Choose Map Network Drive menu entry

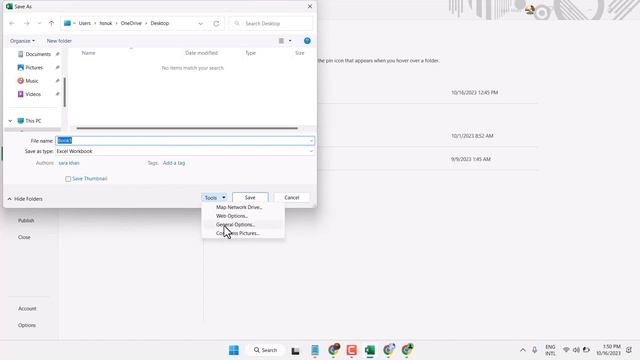click(239, 207)
